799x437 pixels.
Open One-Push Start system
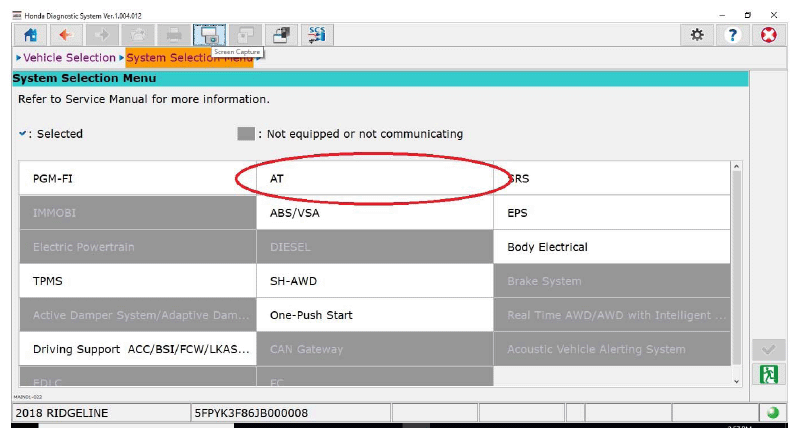pyautogui.click(x=375, y=315)
